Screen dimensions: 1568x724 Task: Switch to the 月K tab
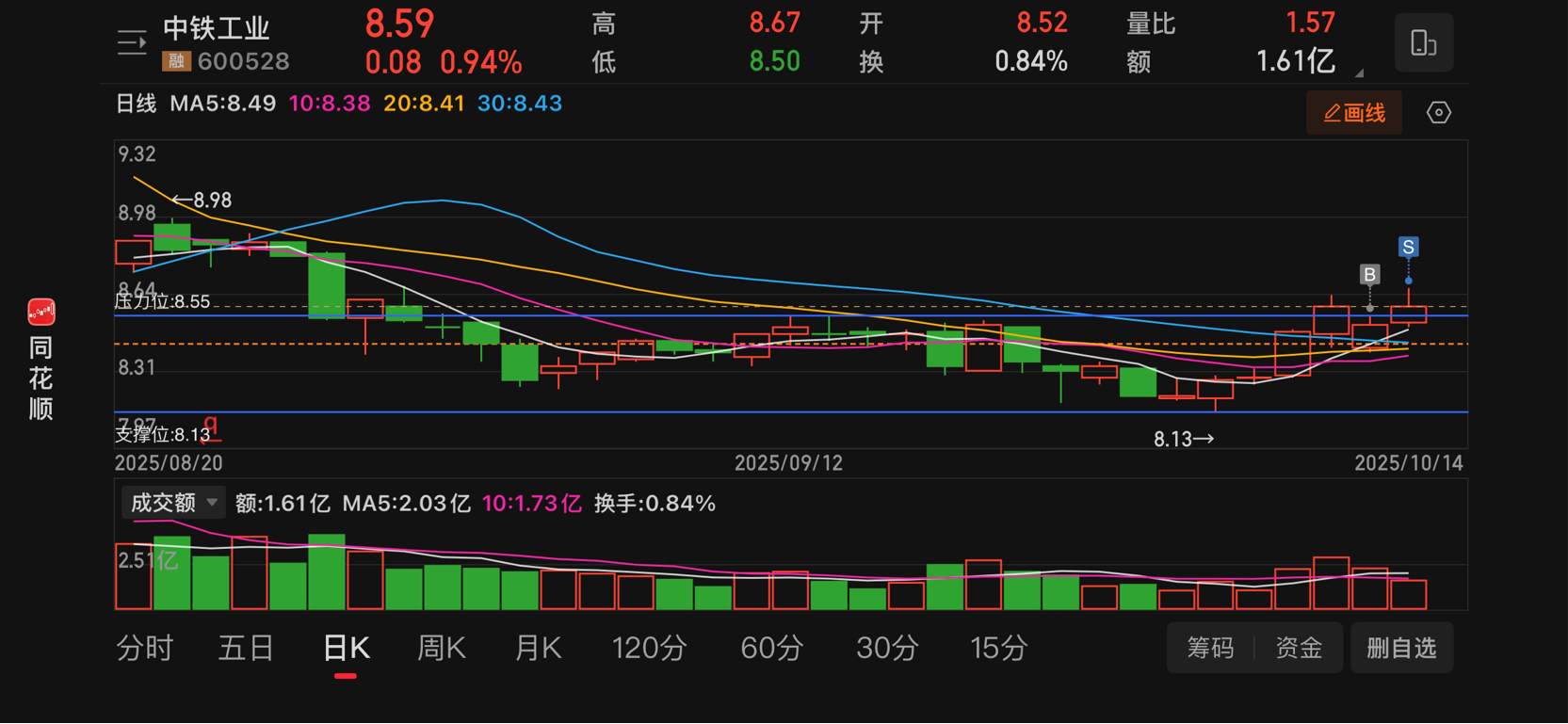tap(538, 648)
